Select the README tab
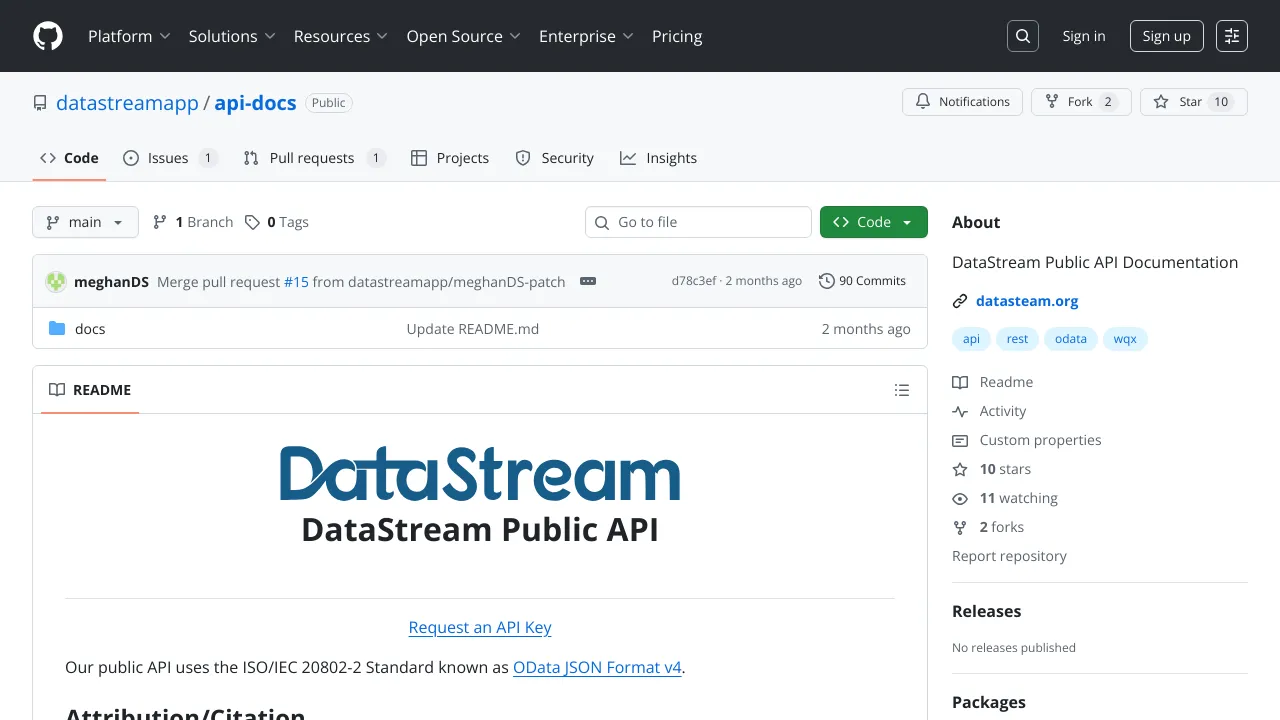Image resolution: width=1280 pixels, height=720 pixels. coord(90,390)
